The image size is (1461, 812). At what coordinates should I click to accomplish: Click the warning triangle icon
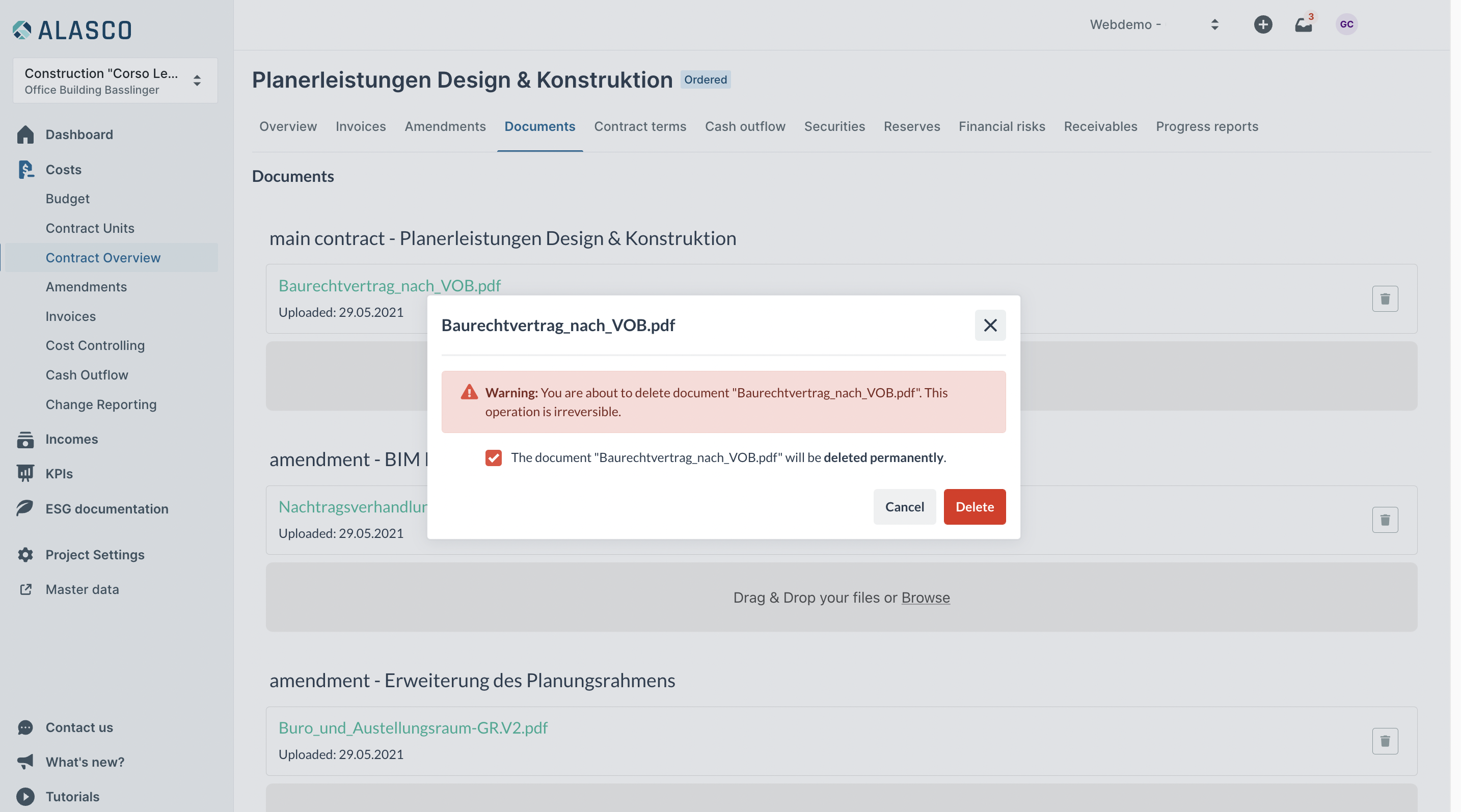coord(469,392)
